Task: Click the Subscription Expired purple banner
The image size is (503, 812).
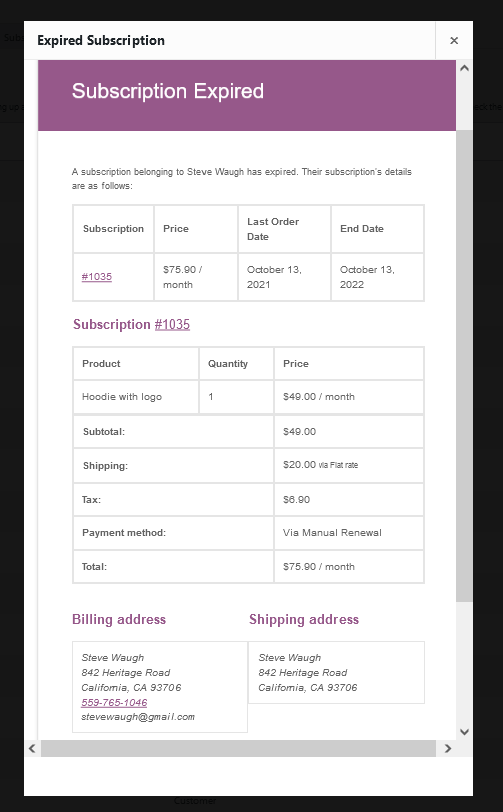Action: coord(247,95)
